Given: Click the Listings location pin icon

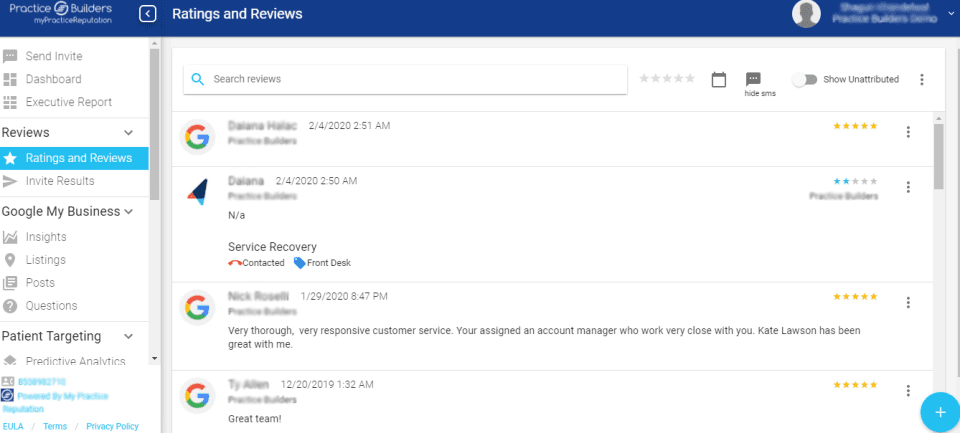Looking at the screenshot, I should (10, 260).
